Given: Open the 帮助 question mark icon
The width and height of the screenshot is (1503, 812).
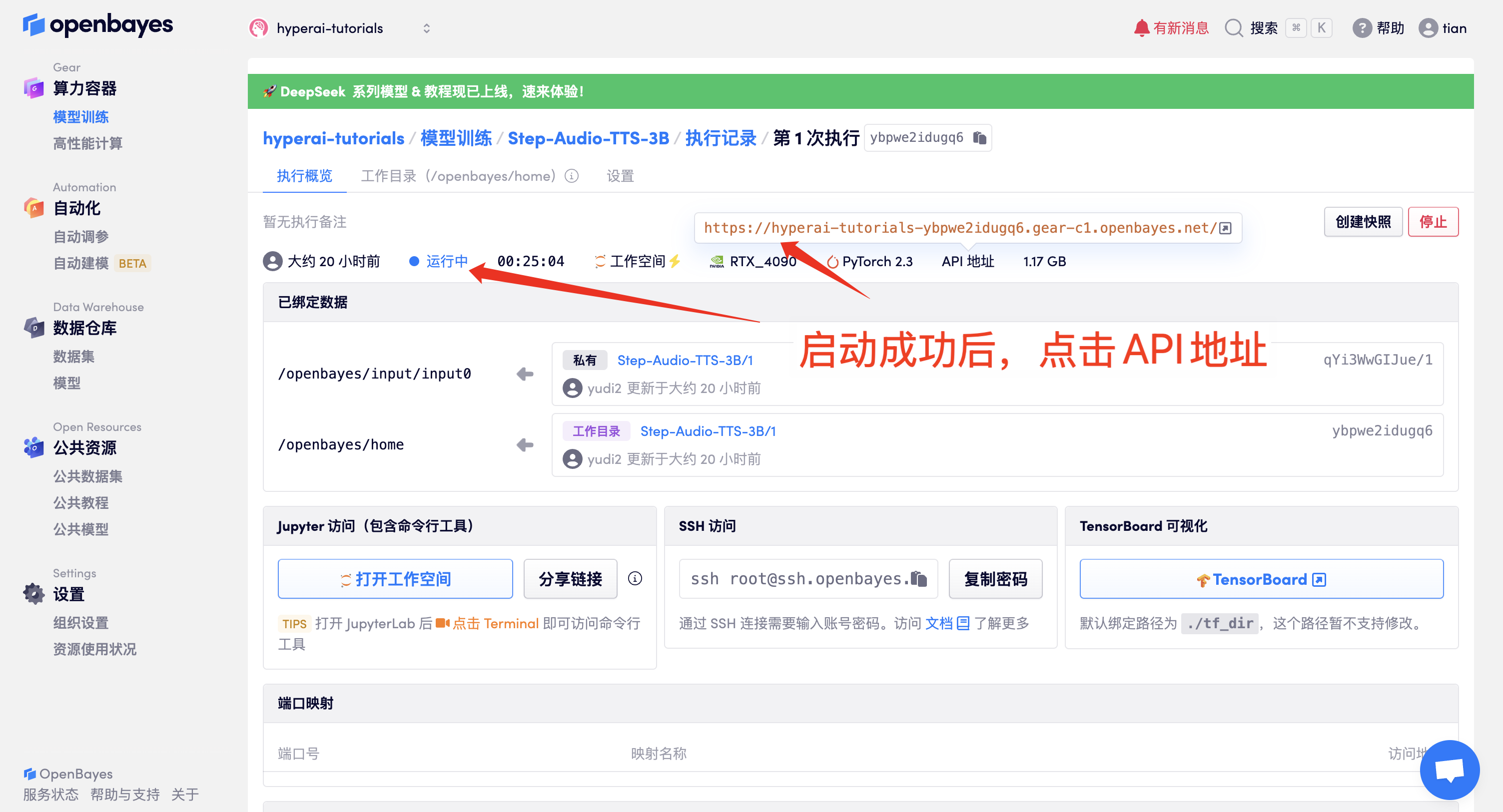Looking at the screenshot, I should pyautogui.click(x=1362, y=28).
